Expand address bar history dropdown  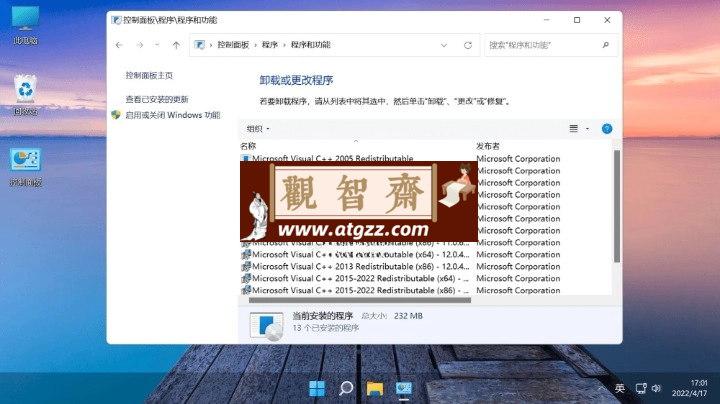coord(444,45)
